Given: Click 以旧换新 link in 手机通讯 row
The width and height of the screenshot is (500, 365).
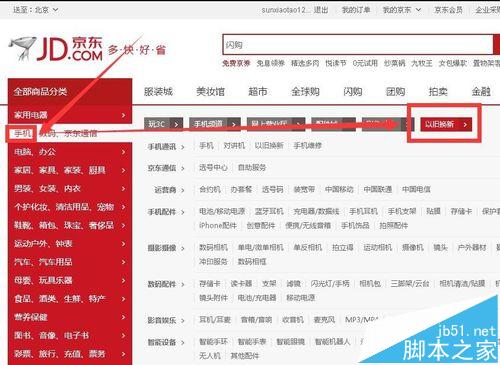Looking at the screenshot, I should pos(269,146).
